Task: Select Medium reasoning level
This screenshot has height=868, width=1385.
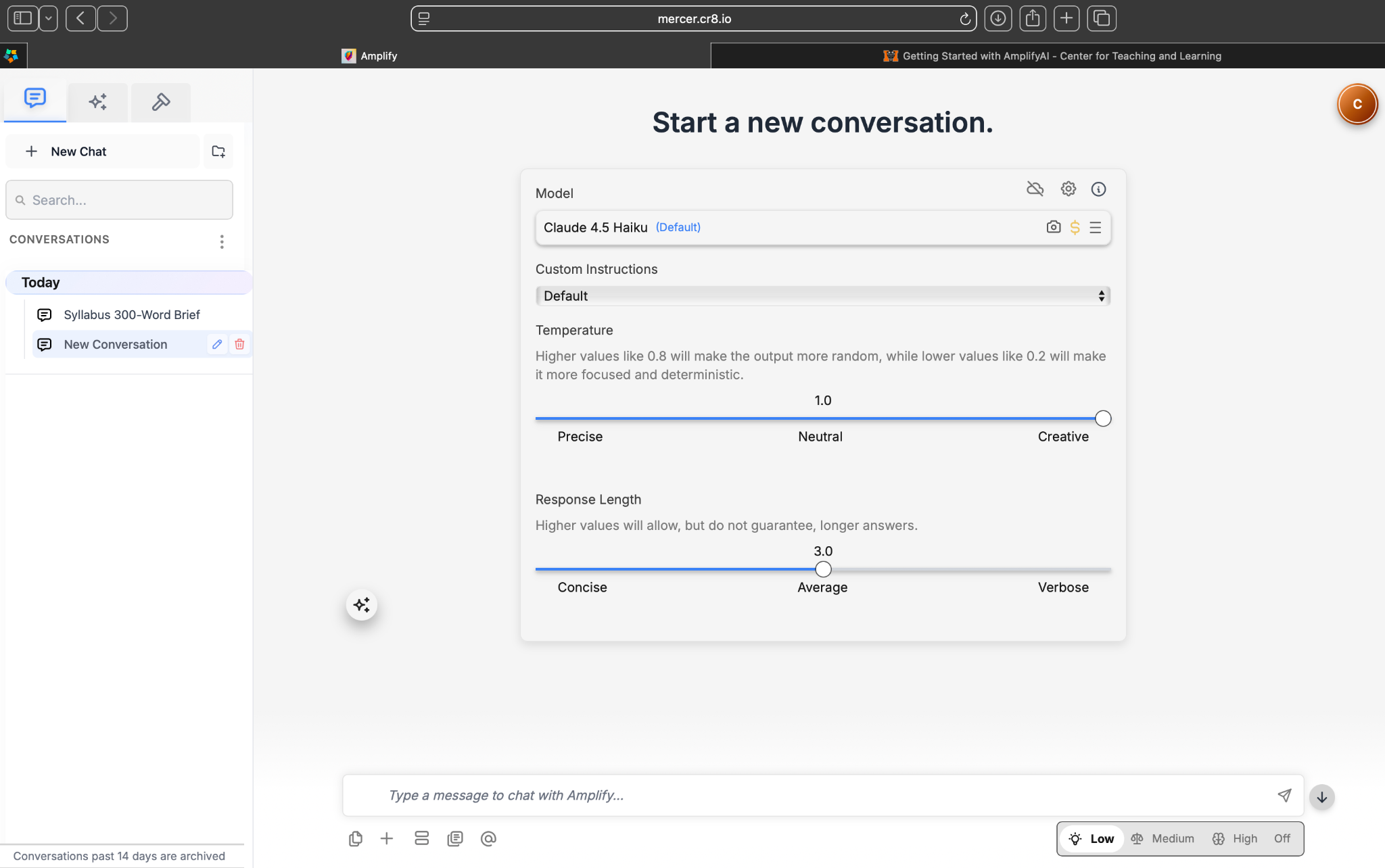Action: (1163, 839)
